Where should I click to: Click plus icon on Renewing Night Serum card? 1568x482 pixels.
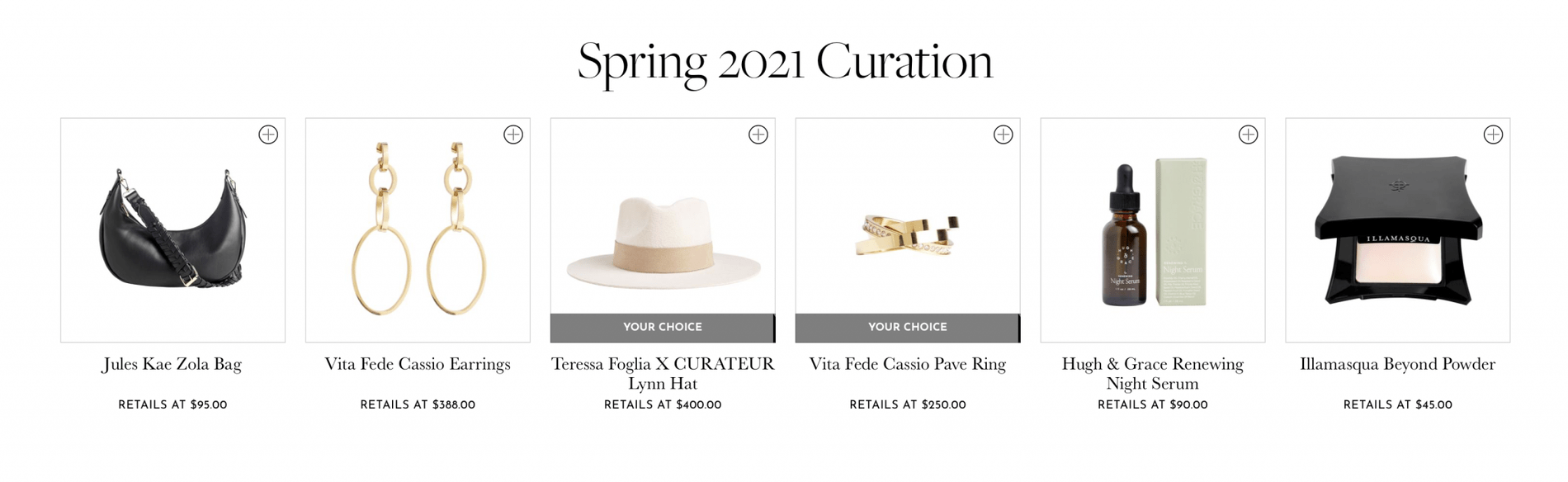[x=1249, y=135]
